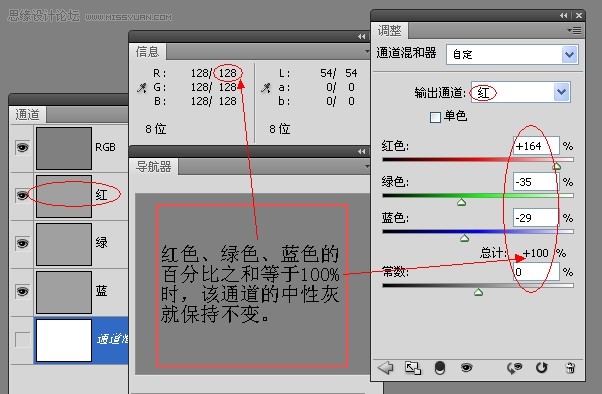602x394 pixels.
Task: Reset adjustment to defaults with circular arrow icon
Action: pos(541,368)
